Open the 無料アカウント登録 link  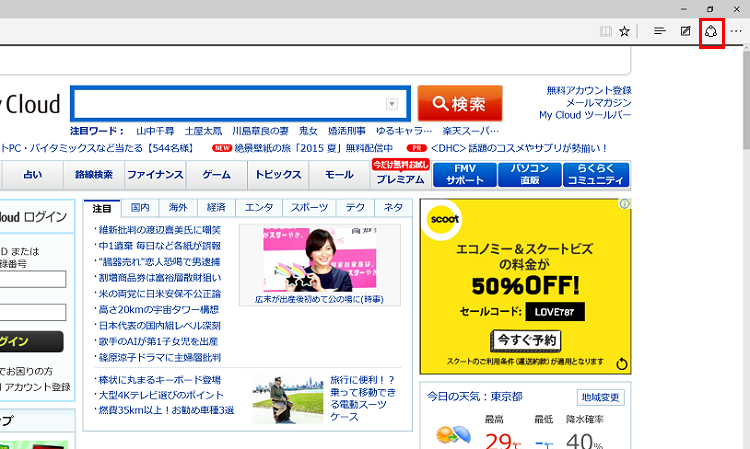[588, 90]
